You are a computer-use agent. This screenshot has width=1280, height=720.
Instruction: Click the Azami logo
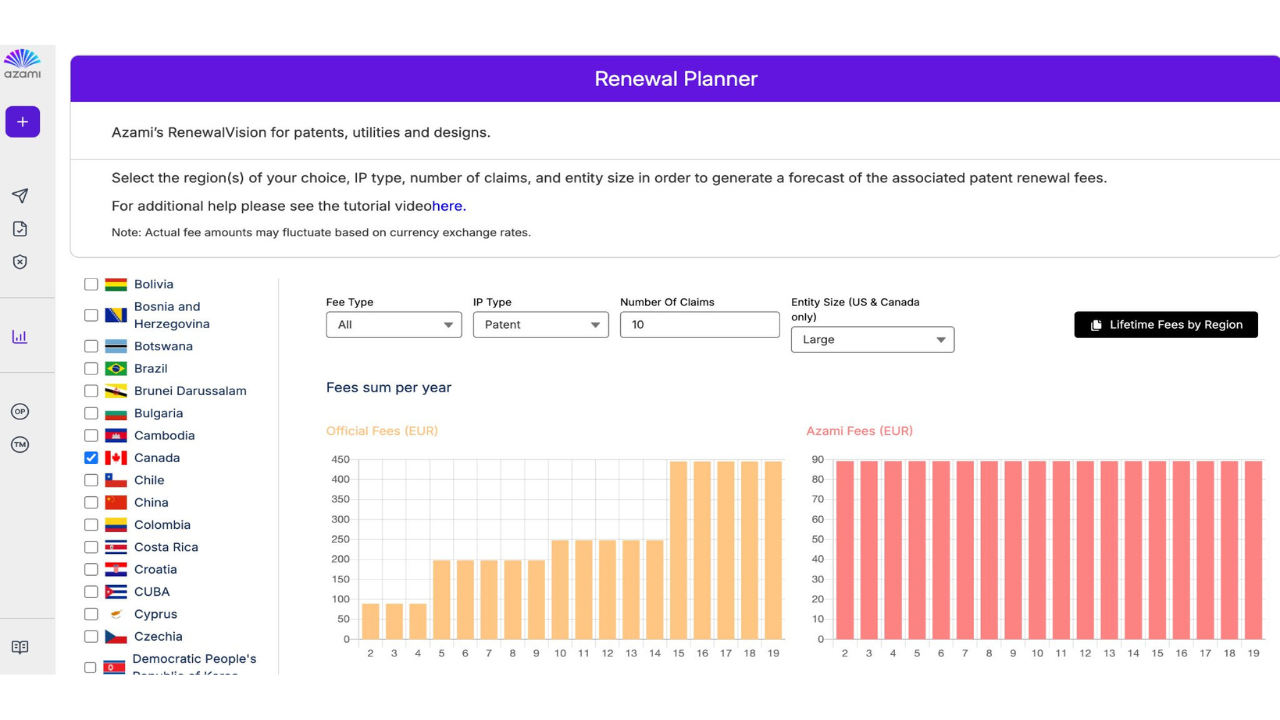pyautogui.click(x=22, y=62)
